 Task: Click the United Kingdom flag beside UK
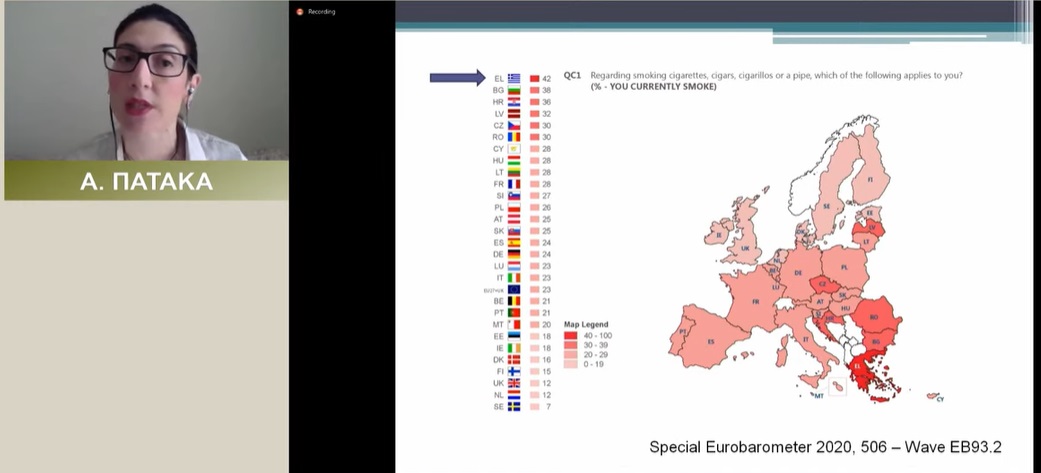(514, 383)
